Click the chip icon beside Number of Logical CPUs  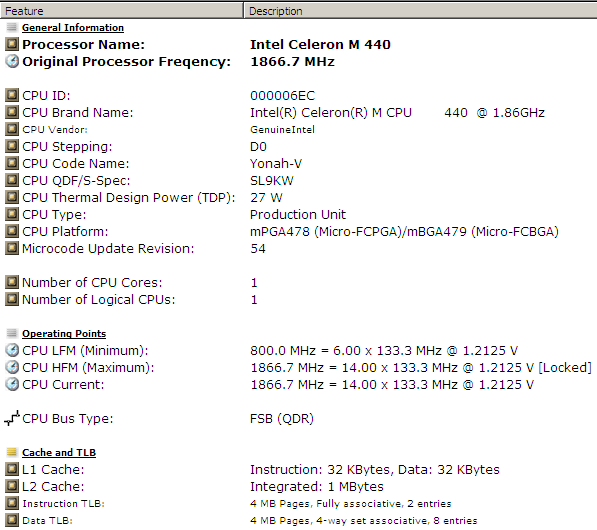(x=12, y=299)
